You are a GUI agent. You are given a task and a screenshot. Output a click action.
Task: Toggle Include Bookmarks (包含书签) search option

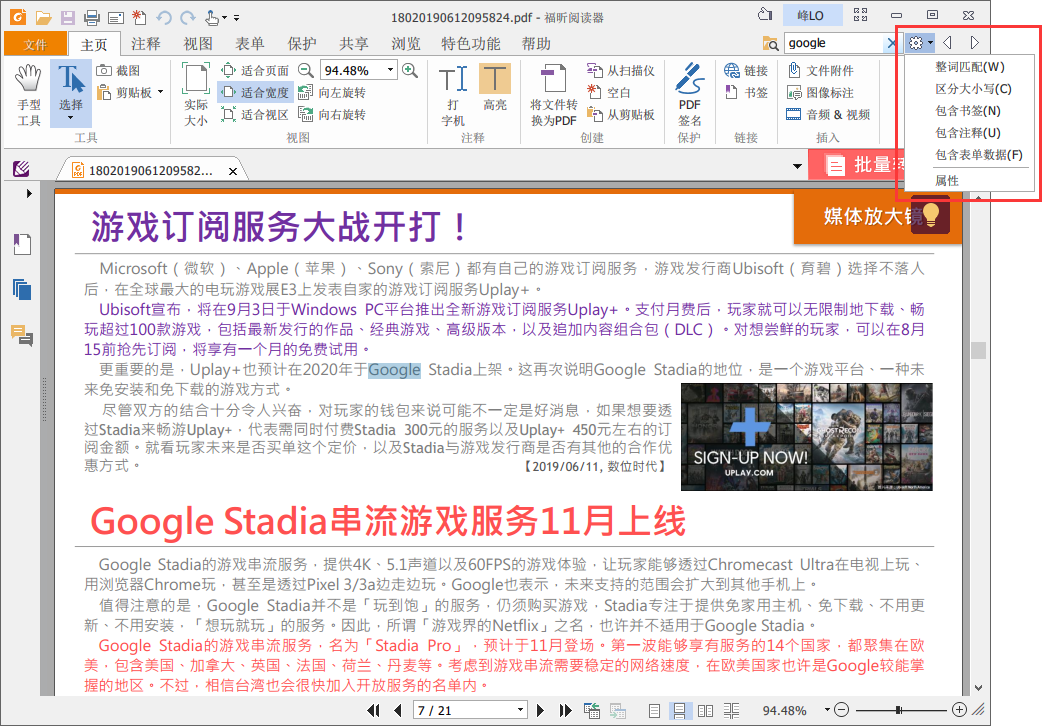pos(967,111)
